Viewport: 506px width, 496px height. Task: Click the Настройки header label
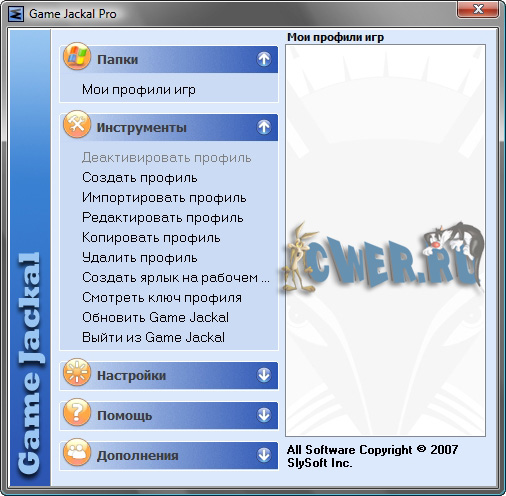click(x=131, y=376)
